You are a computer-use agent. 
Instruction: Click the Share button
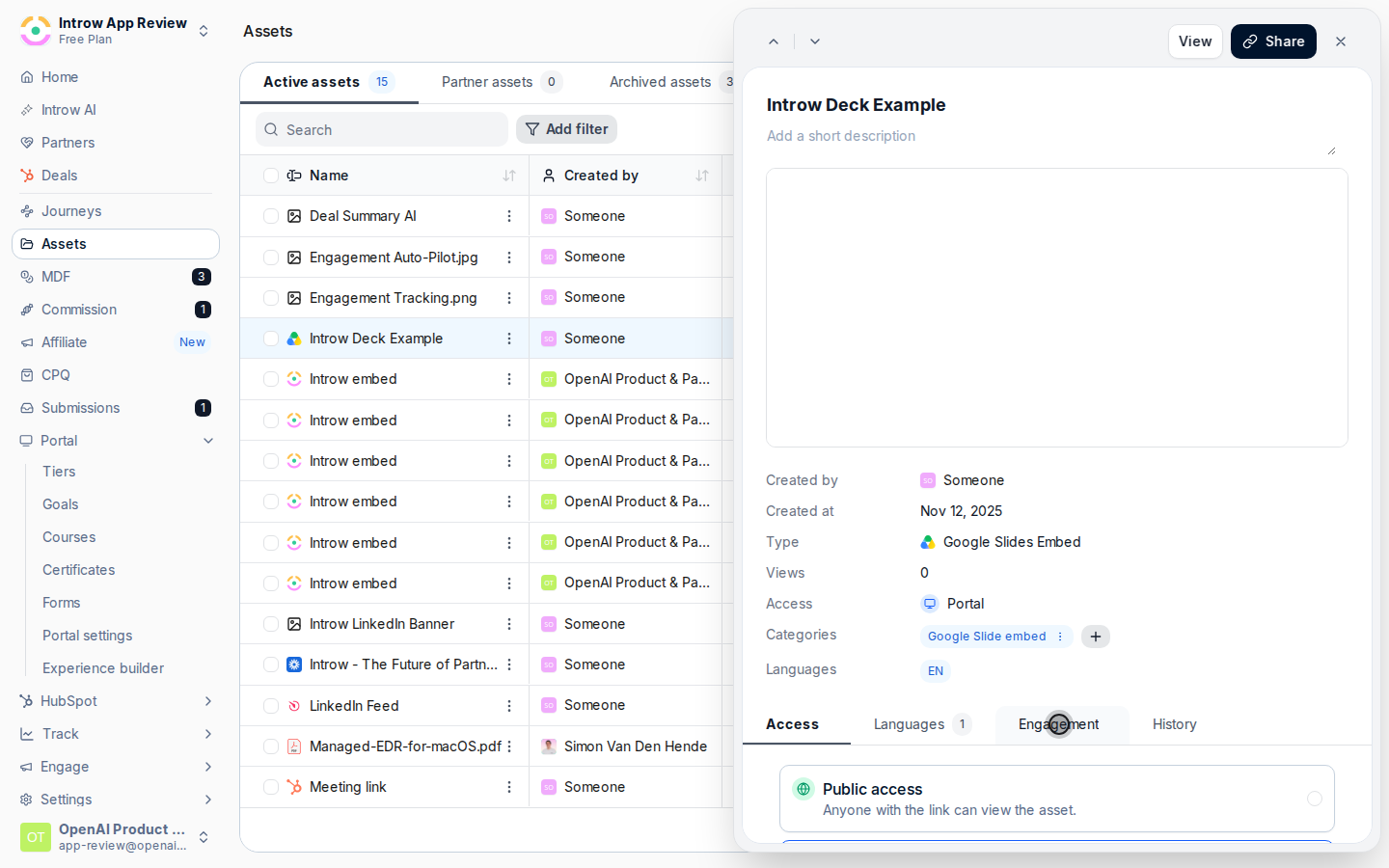pyautogui.click(x=1273, y=41)
